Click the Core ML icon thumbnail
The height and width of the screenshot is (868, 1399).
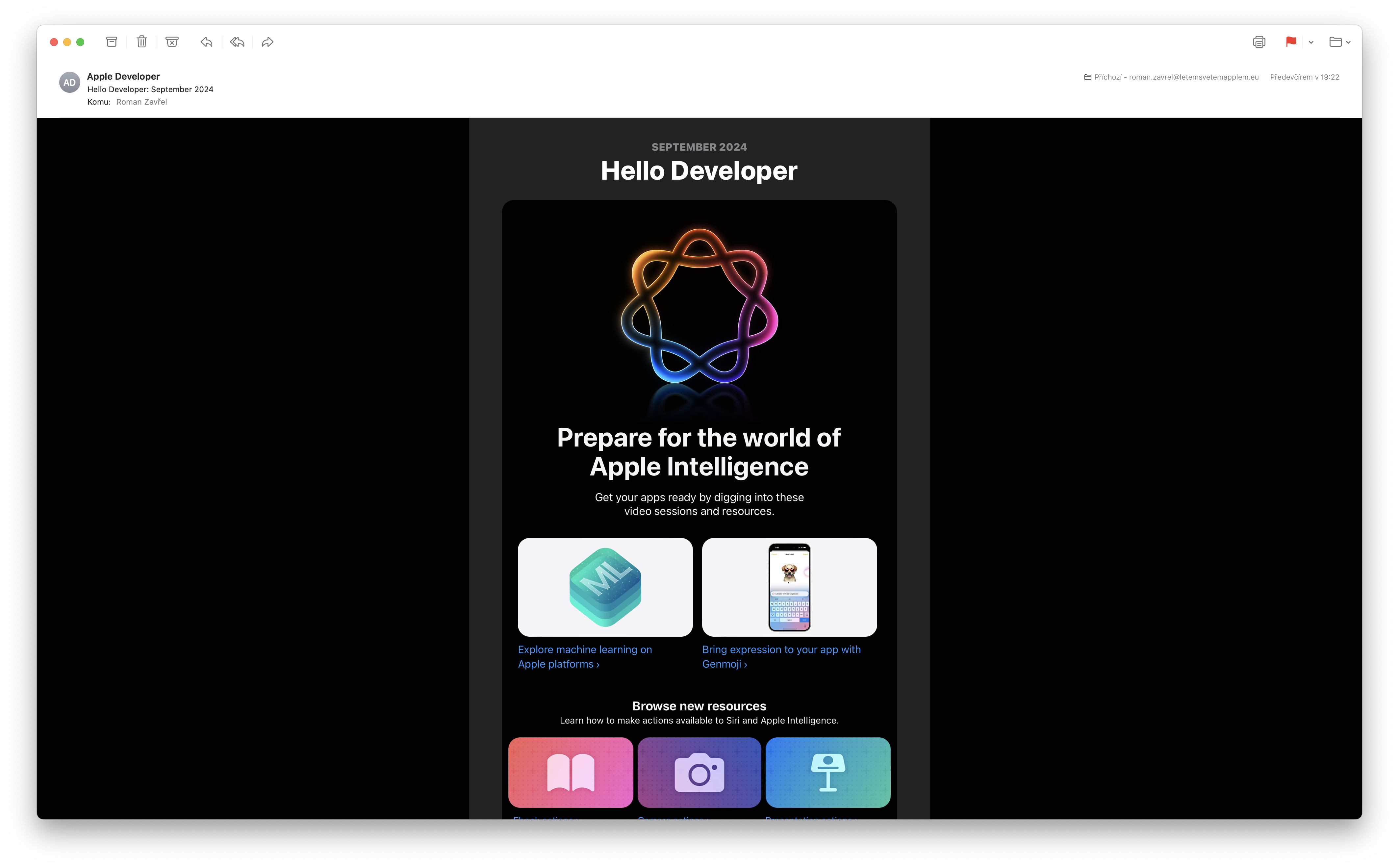pos(605,587)
